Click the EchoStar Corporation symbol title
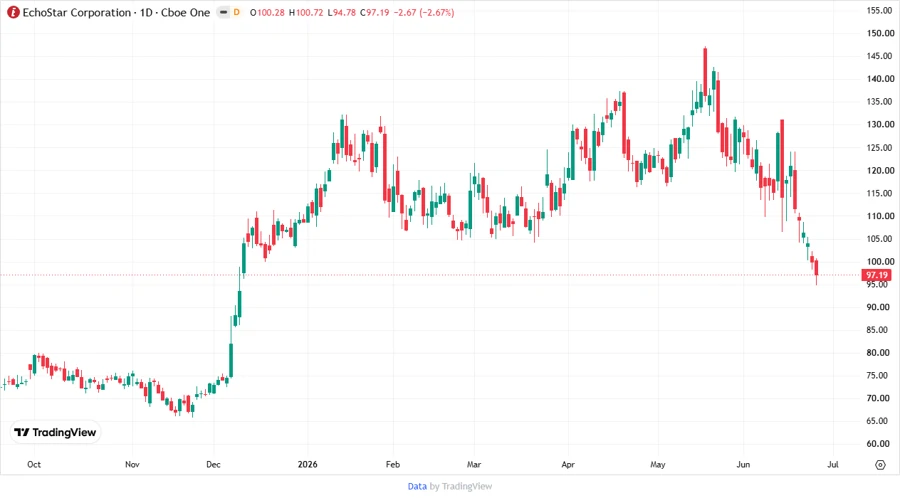Image resolution: width=900 pixels, height=498 pixels. click(77, 13)
